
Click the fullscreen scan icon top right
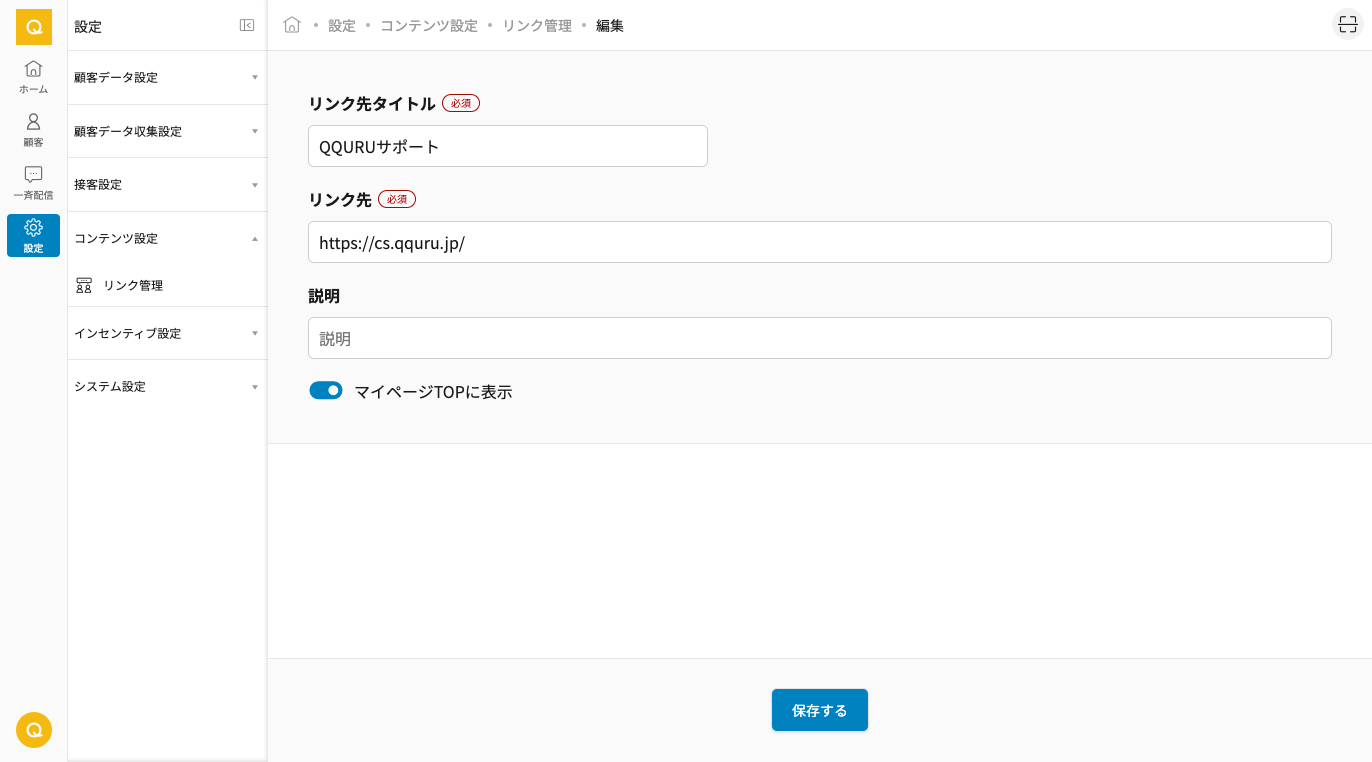tap(1347, 25)
